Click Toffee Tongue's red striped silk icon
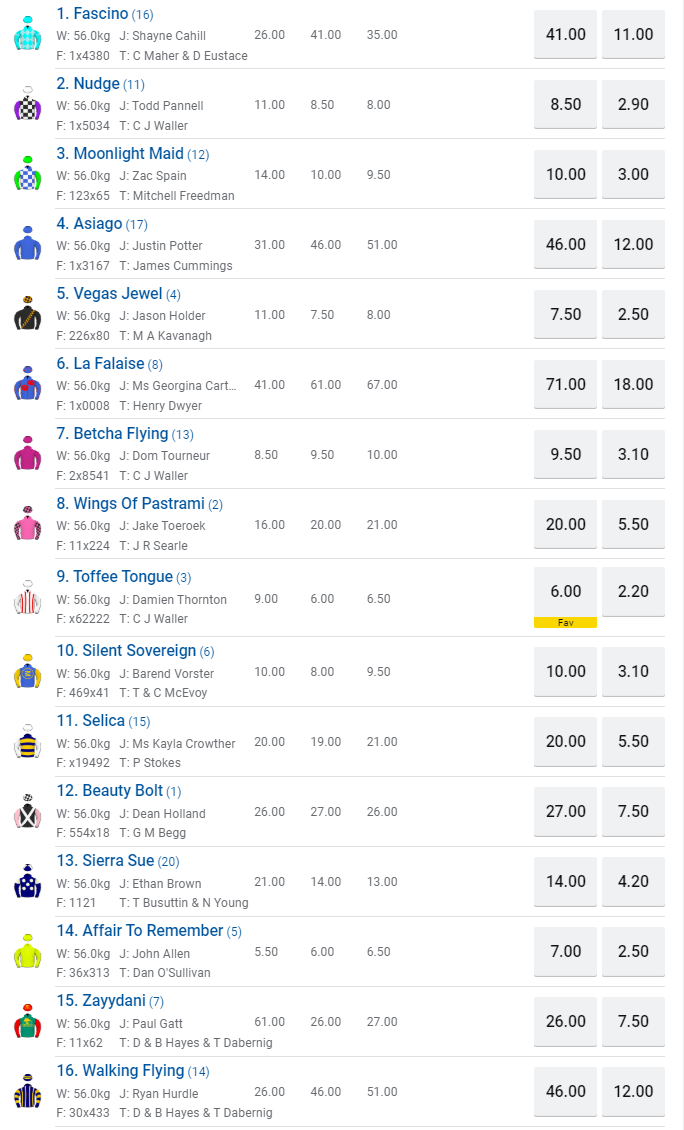The image size is (684, 1130). point(27,598)
